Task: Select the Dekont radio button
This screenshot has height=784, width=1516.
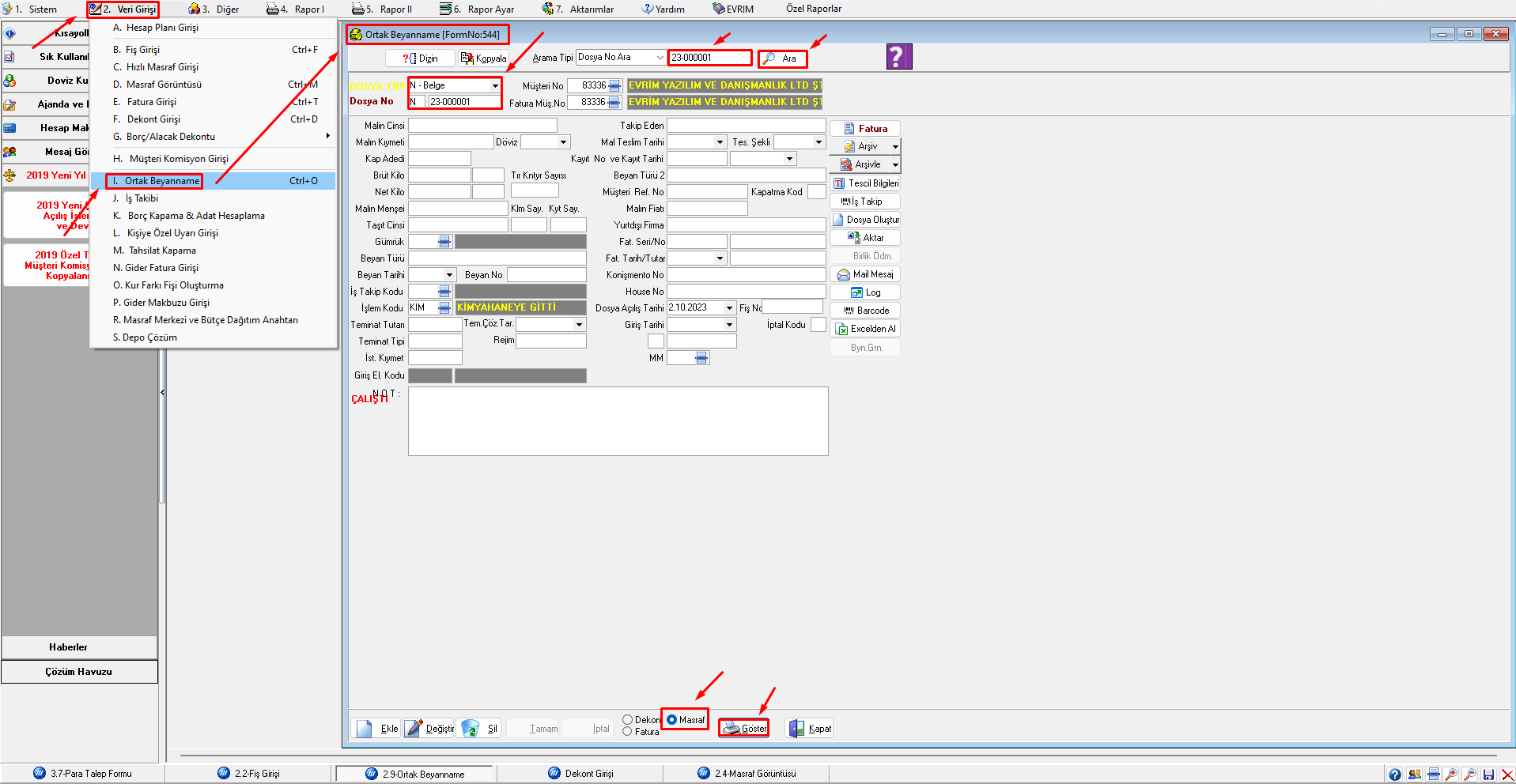Action: tap(627, 720)
